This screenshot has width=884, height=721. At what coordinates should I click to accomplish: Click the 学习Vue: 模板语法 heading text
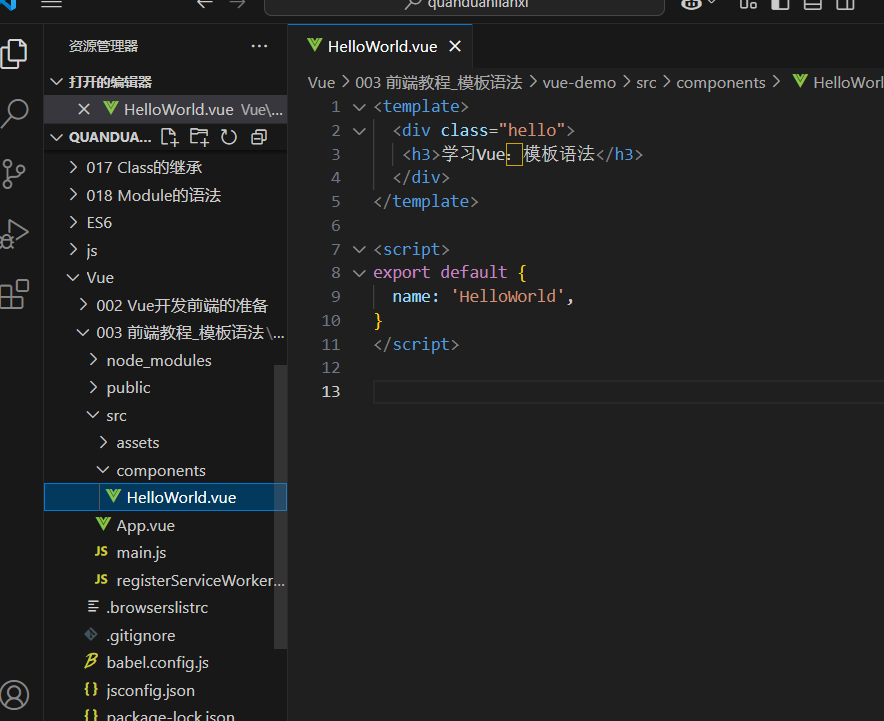(518, 154)
